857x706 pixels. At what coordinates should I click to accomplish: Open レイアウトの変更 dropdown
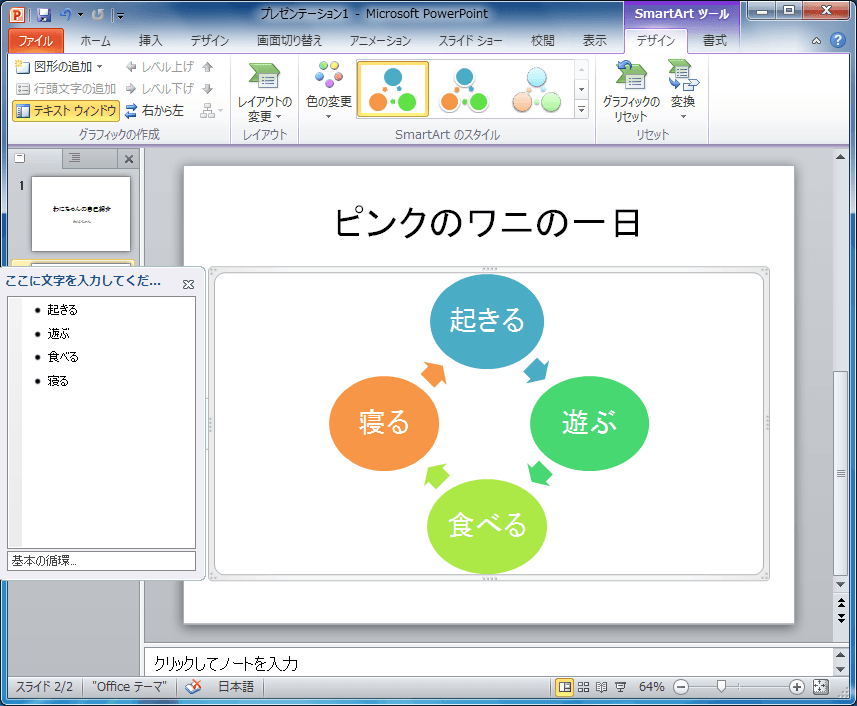pos(265,92)
